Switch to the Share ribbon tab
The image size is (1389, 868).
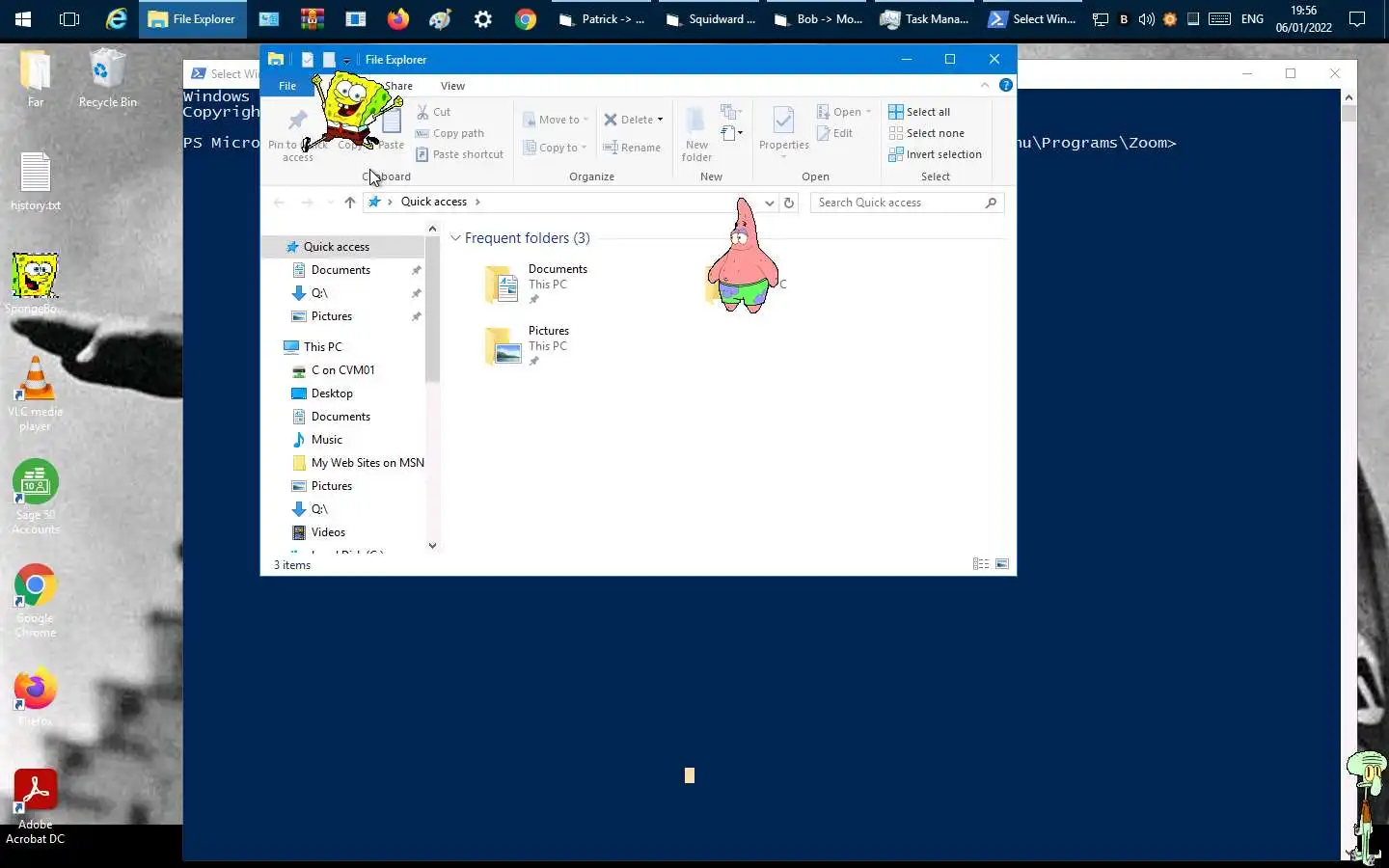(397, 86)
